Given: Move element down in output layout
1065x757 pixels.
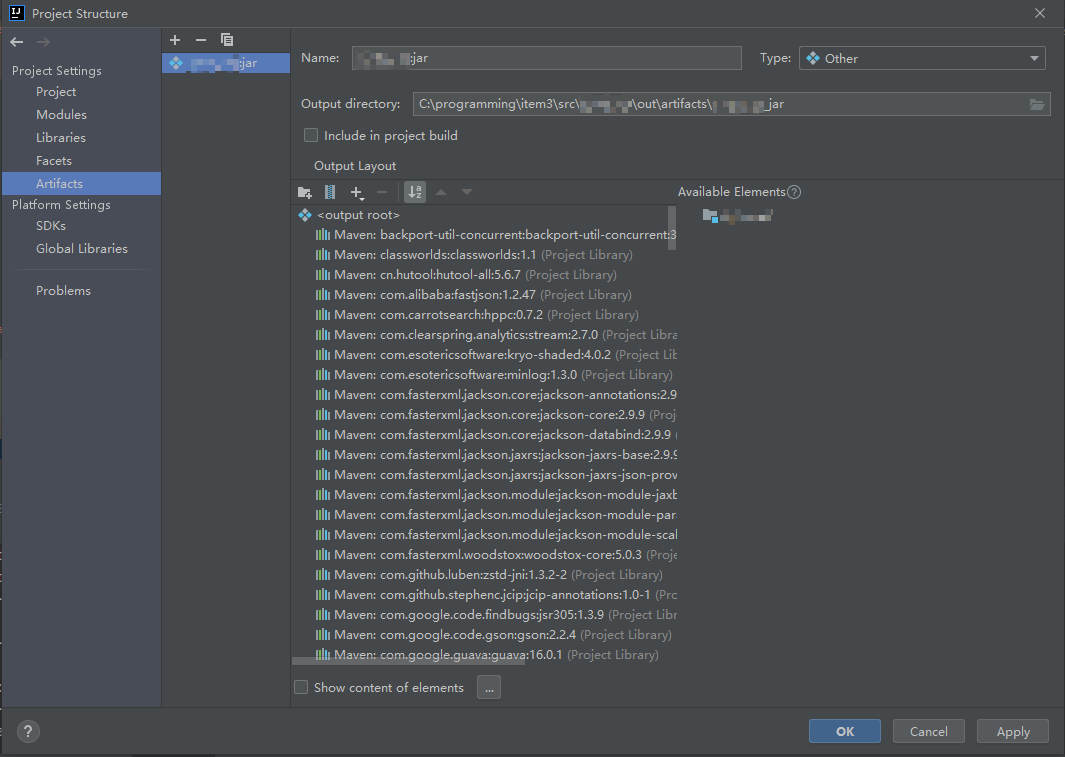Looking at the screenshot, I should pos(466,192).
